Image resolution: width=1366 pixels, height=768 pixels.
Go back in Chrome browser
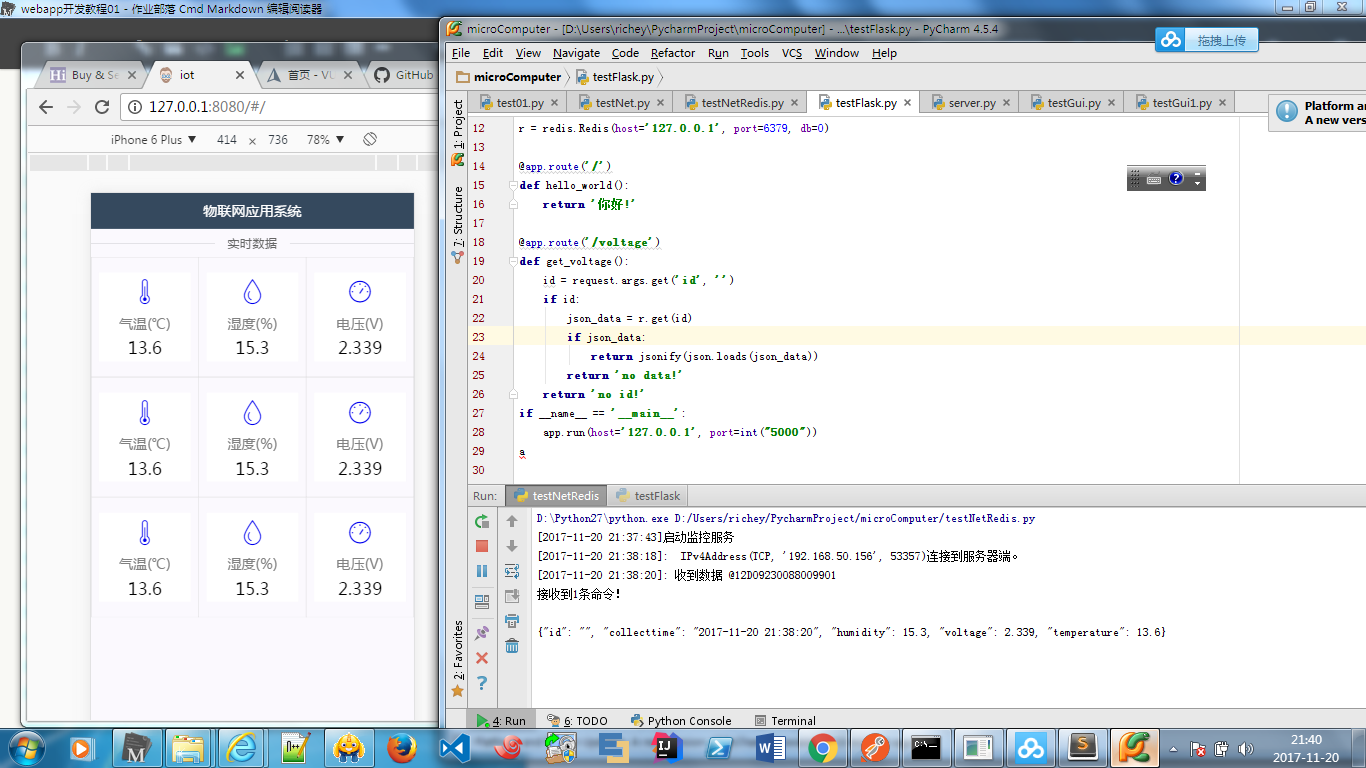click(46, 107)
